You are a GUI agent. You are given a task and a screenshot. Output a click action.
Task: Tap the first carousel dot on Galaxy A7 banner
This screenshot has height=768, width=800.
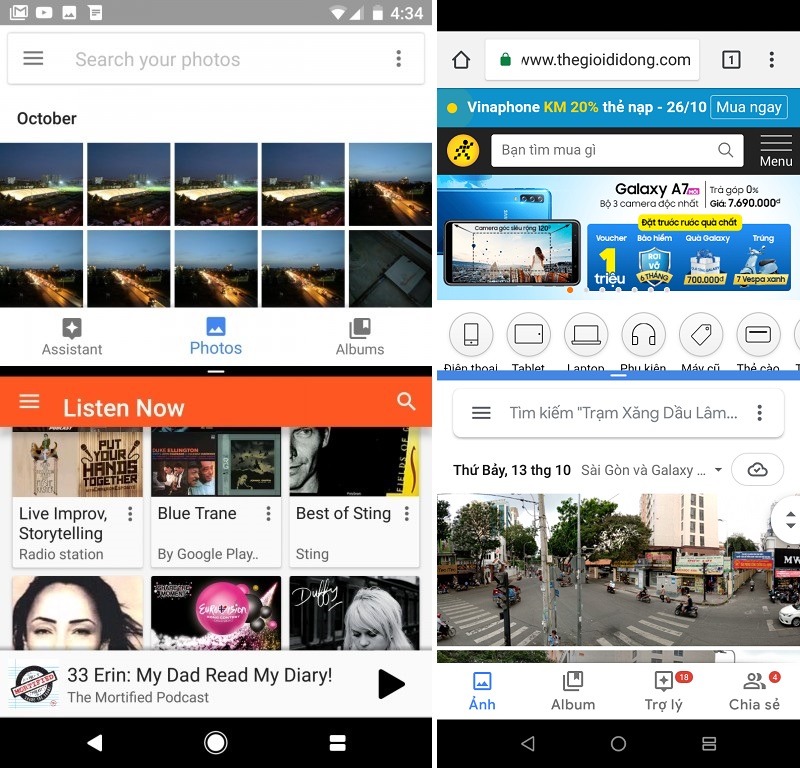click(570, 290)
